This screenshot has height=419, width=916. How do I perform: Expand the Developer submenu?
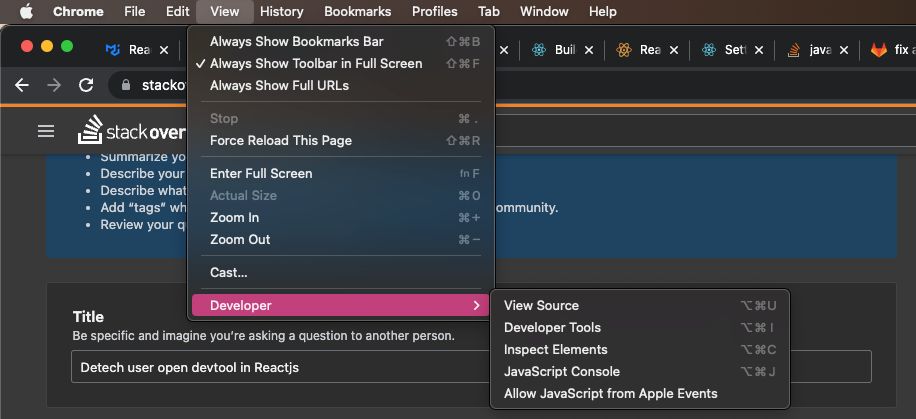coord(341,306)
